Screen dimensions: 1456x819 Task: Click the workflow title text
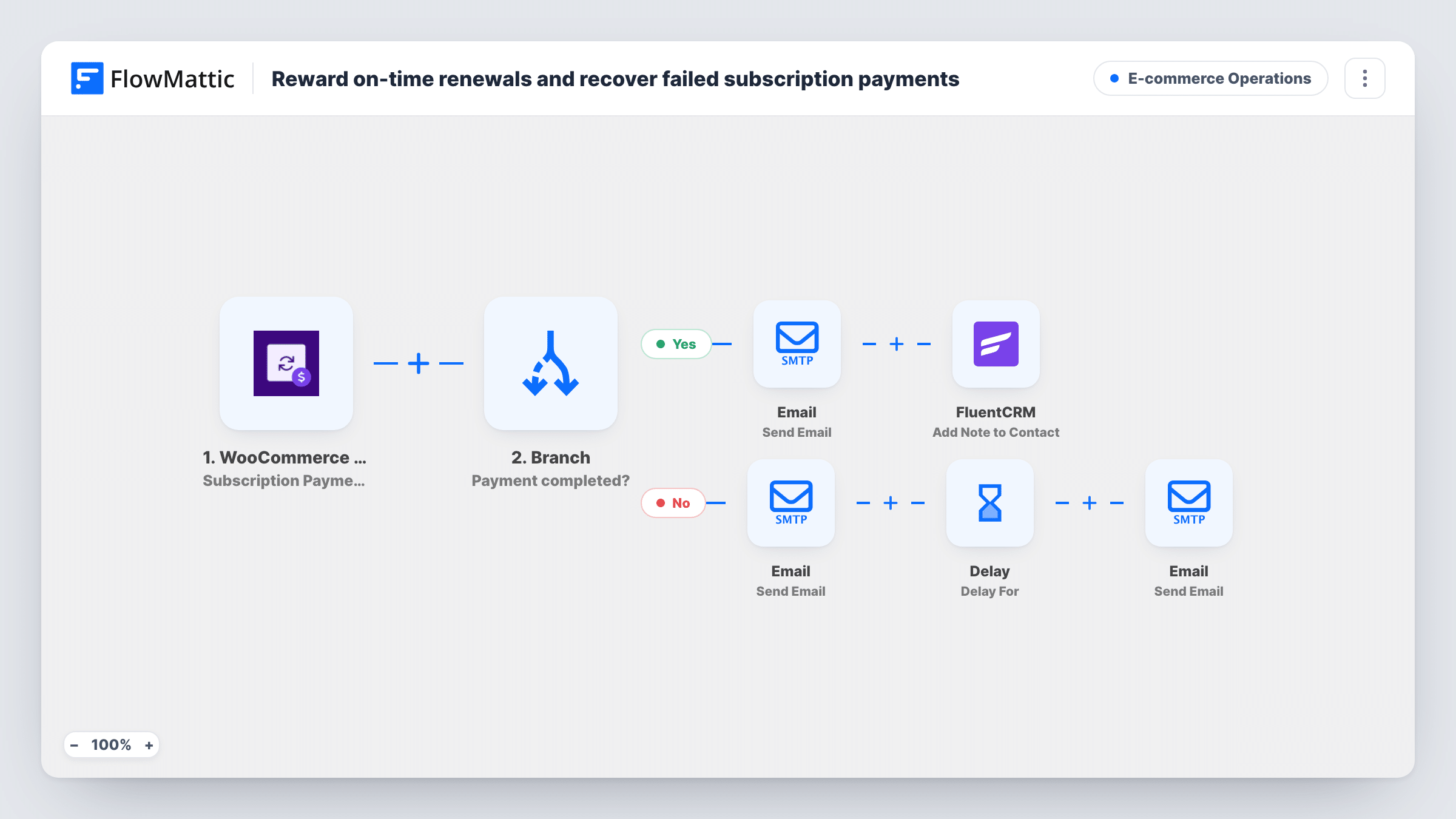(x=615, y=79)
